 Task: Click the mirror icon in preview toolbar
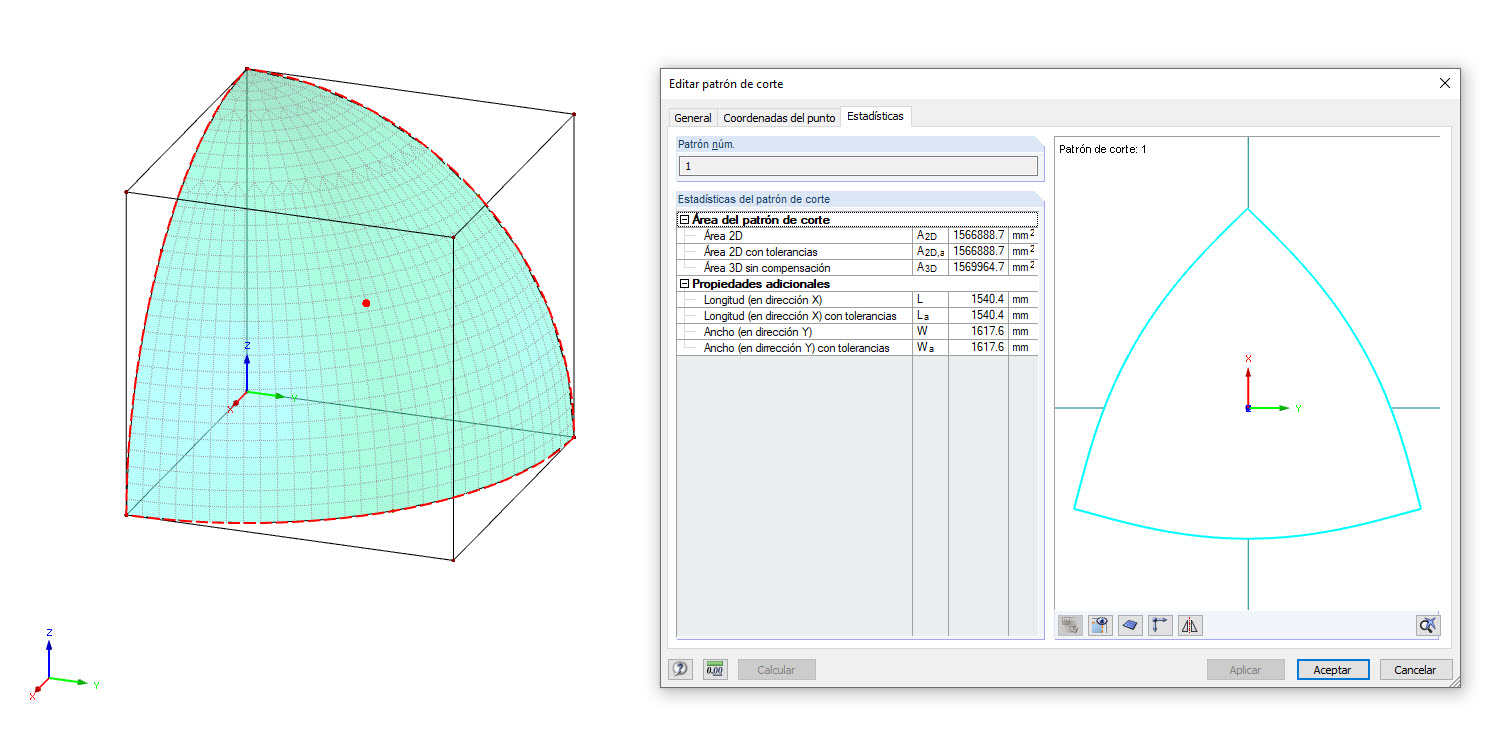tap(1190, 626)
